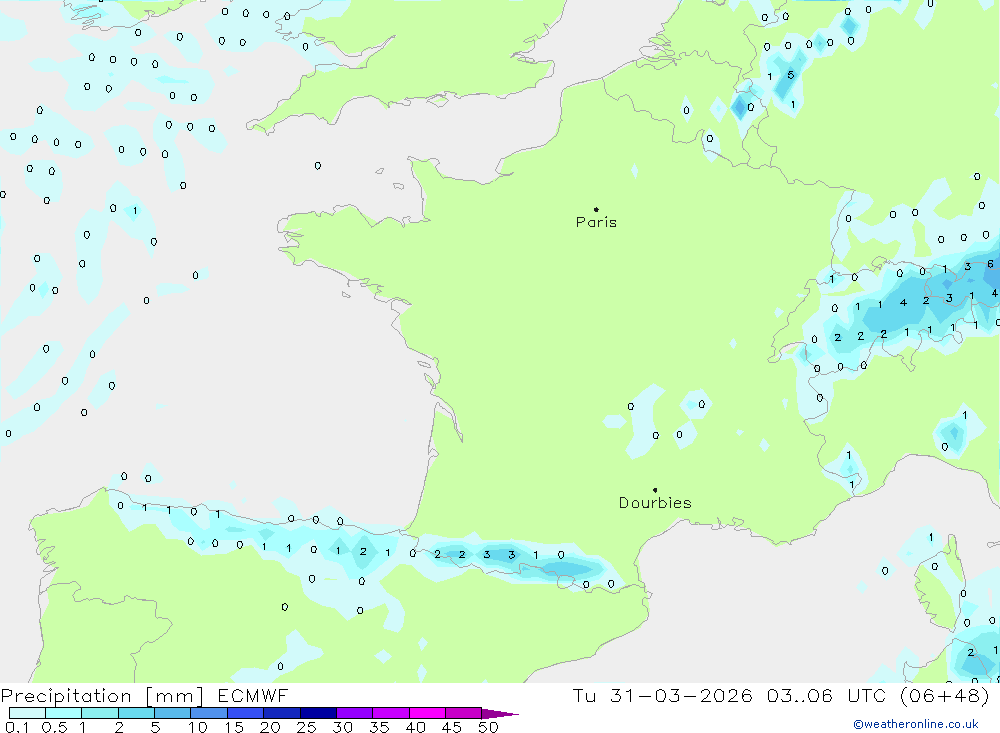The height and width of the screenshot is (733, 1000).
Task: Click the above-50 arrow tip of legend
Action: click(501, 714)
